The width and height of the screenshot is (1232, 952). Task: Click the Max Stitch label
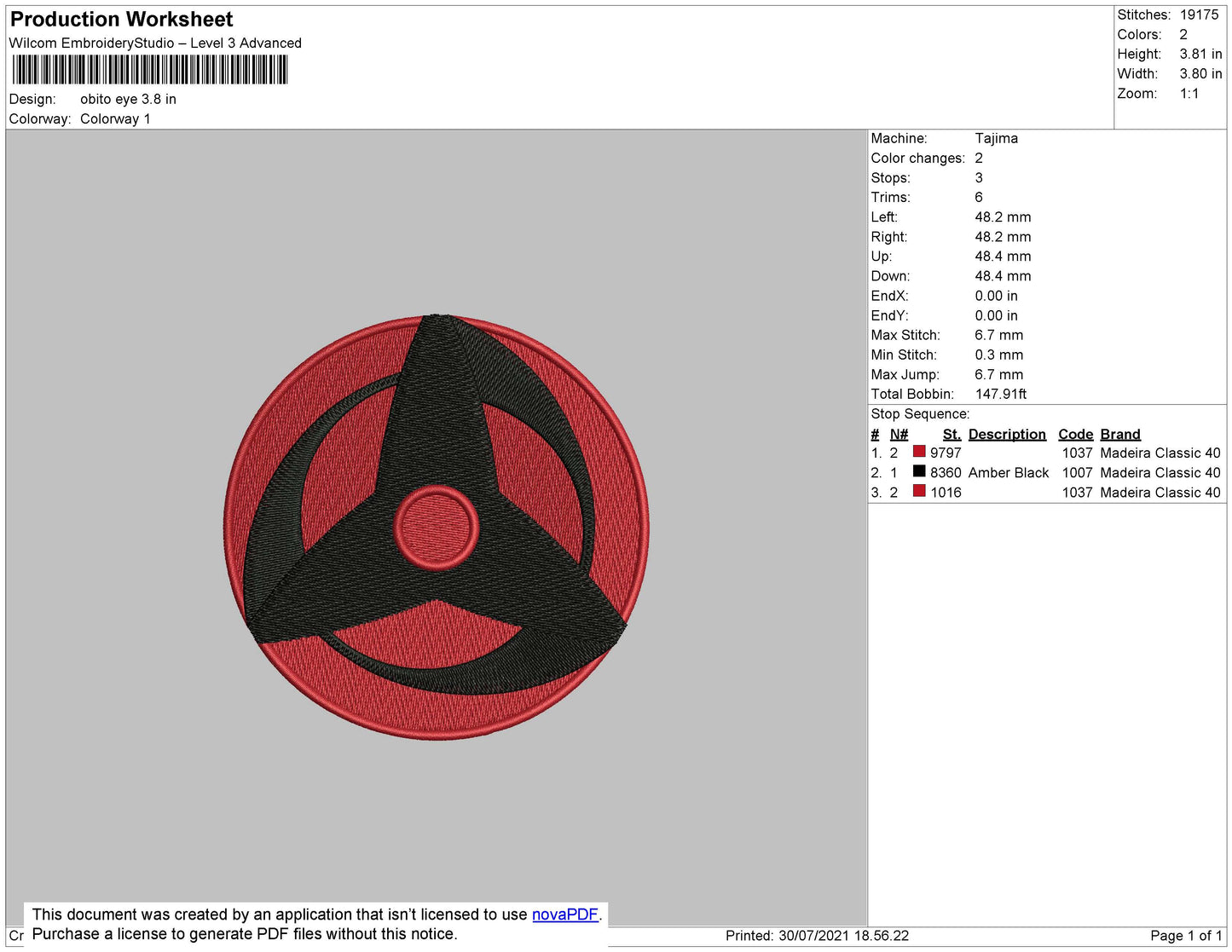pyautogui.click(x=905, y=336)
